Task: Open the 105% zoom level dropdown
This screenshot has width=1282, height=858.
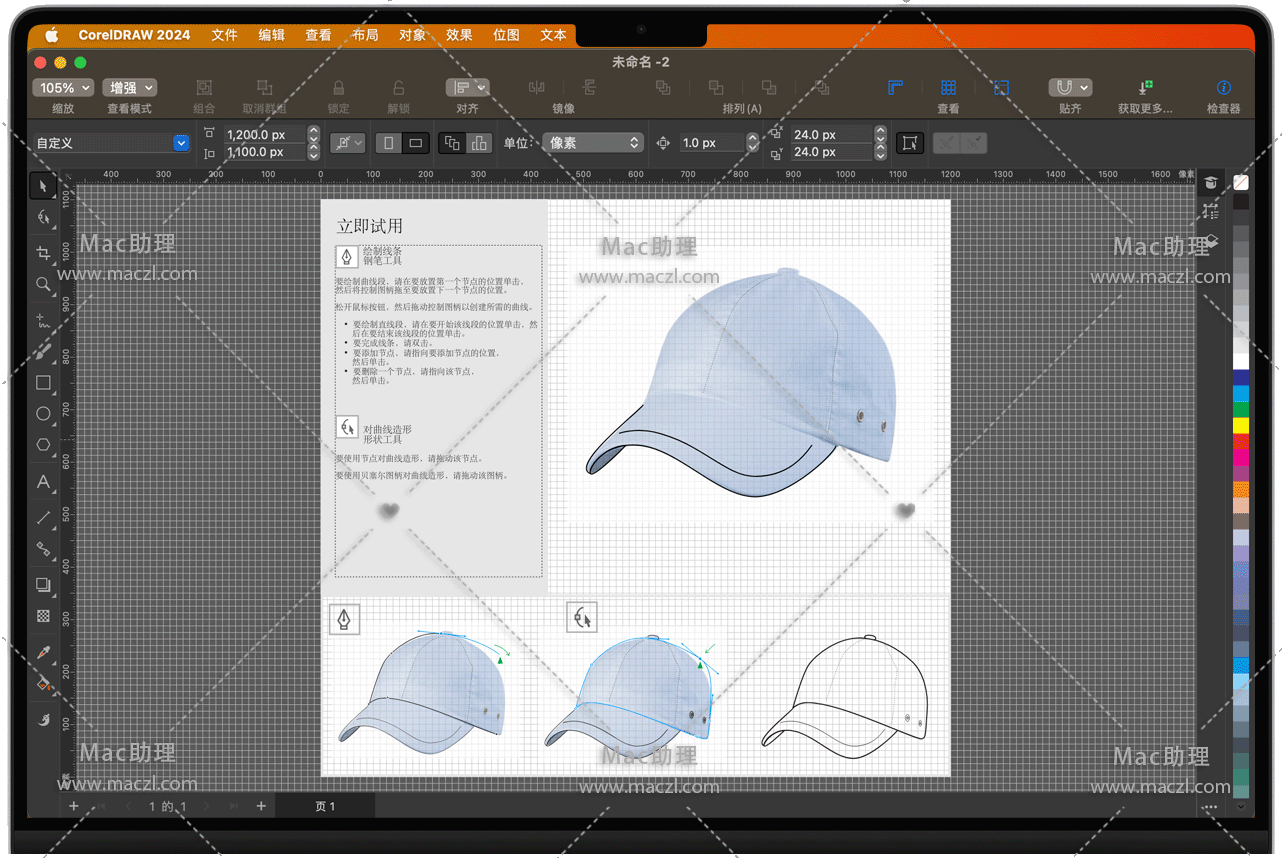Action: point(63,88)
